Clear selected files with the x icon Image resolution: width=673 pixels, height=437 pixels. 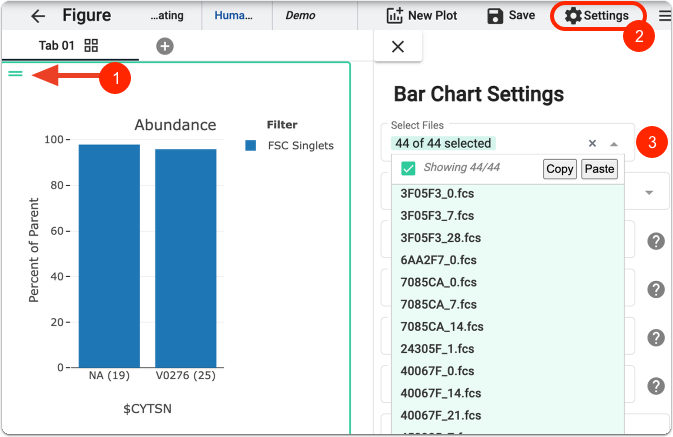[x=592, y=143]
